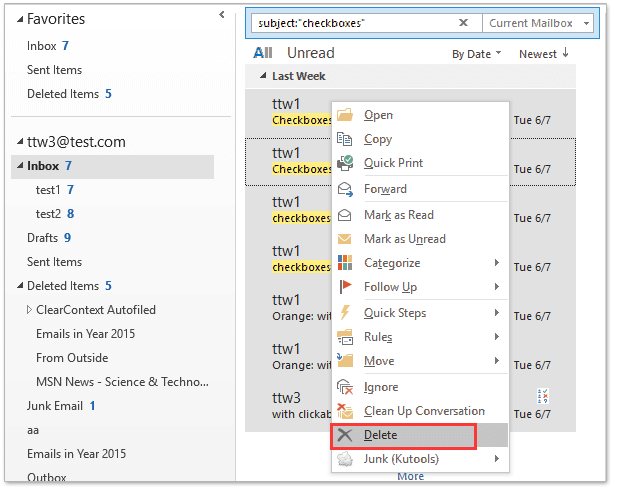The height and width of the screenshot is (489, 619).
Task: Expand the ClearContext Autofiled folder
Action: [x=29, y=310]
